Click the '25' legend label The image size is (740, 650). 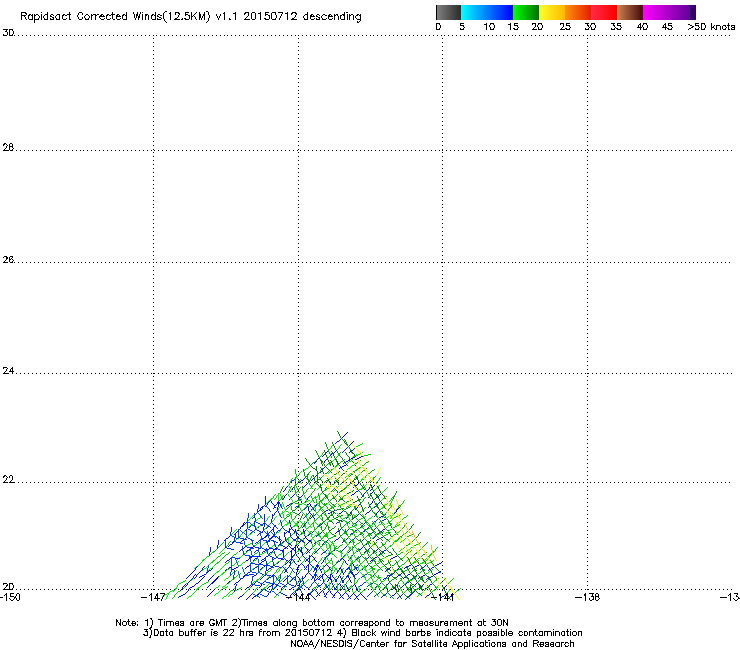click(565, 27)
